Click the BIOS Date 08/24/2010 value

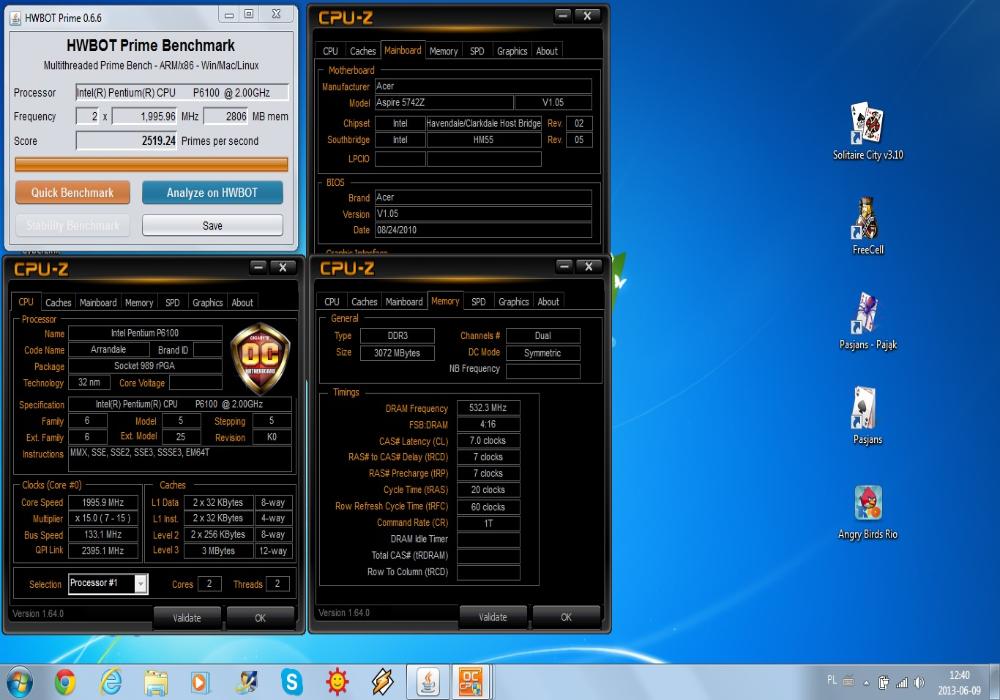(483, 230)
